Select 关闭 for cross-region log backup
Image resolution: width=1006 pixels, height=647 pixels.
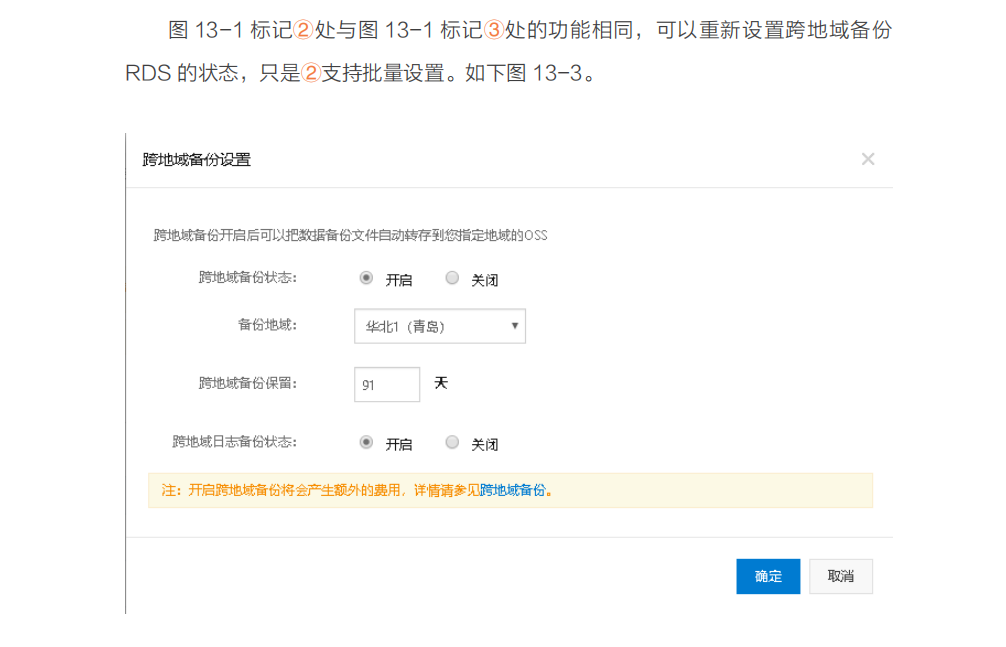pyautogui.click(x=450, y=443)
